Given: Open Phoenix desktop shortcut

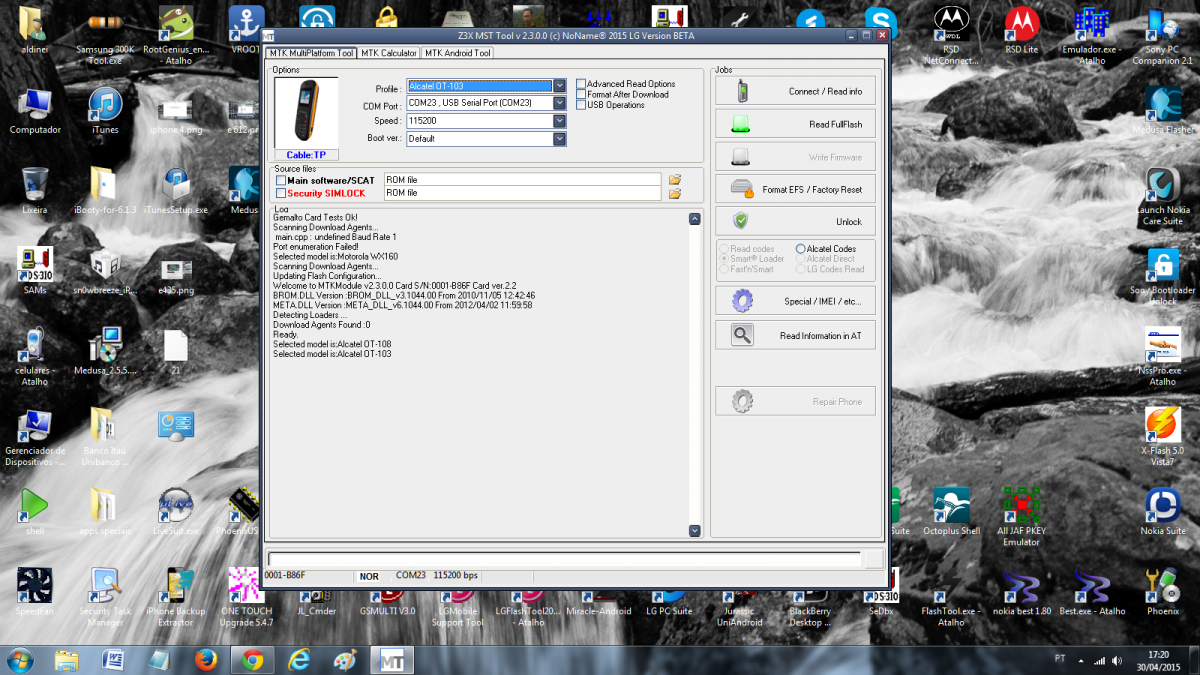Looking at the screenshot, I should point(1163,592).
